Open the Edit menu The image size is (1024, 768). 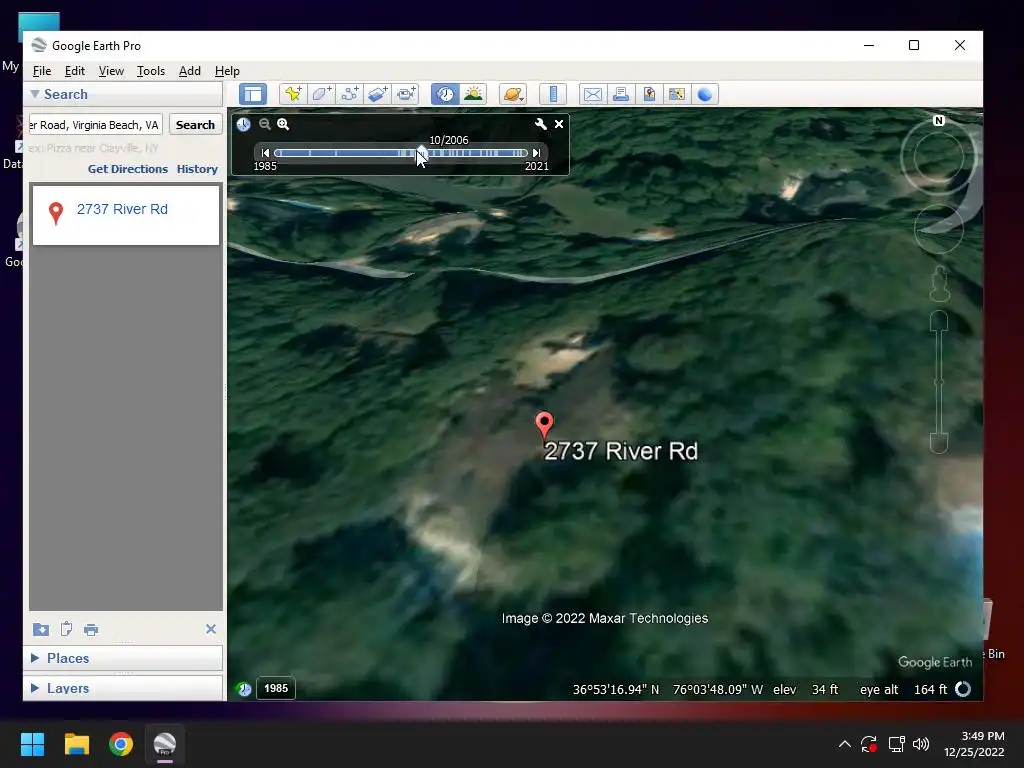74,71
